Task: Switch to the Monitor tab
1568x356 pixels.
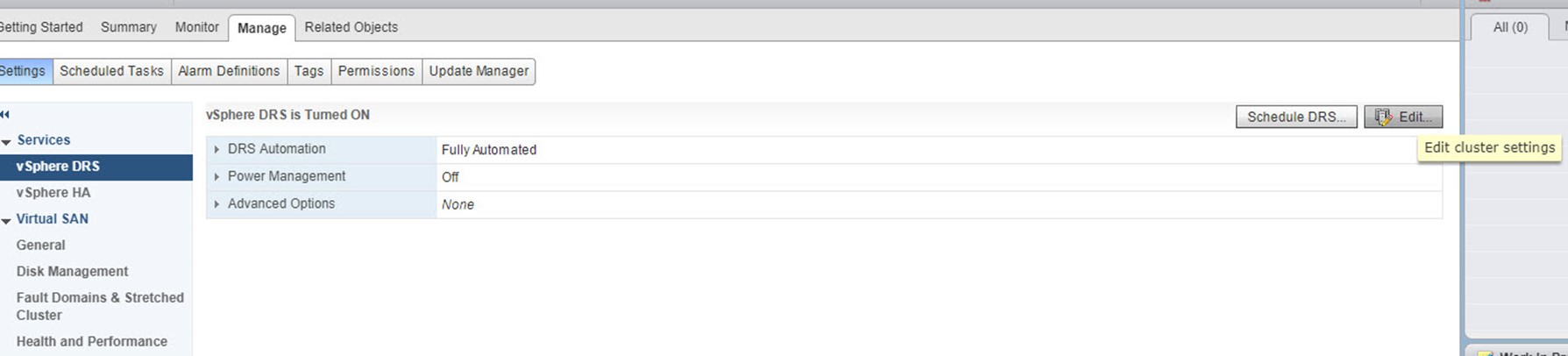Action: pyautogui.click(x=197, y=27)
